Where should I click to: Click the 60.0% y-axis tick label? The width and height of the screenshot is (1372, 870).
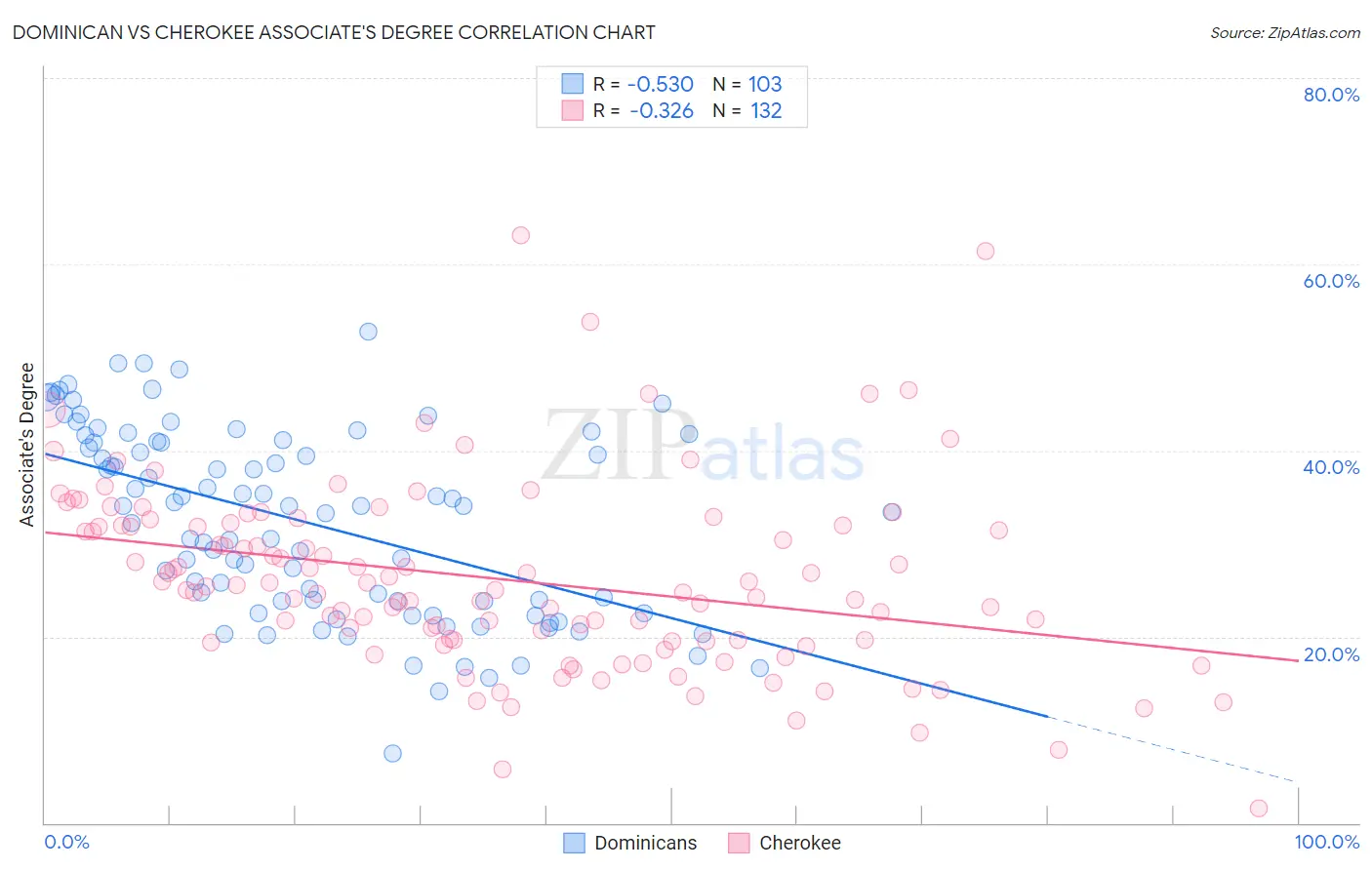tap(1331, 281)
